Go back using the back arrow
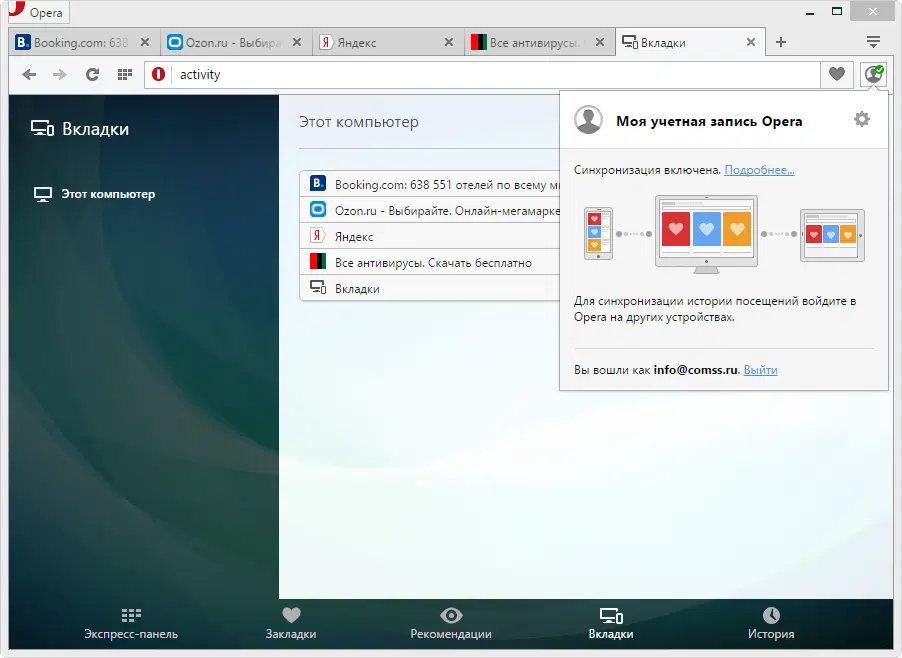This screenshot has width=902, height=658. point(29,74)
